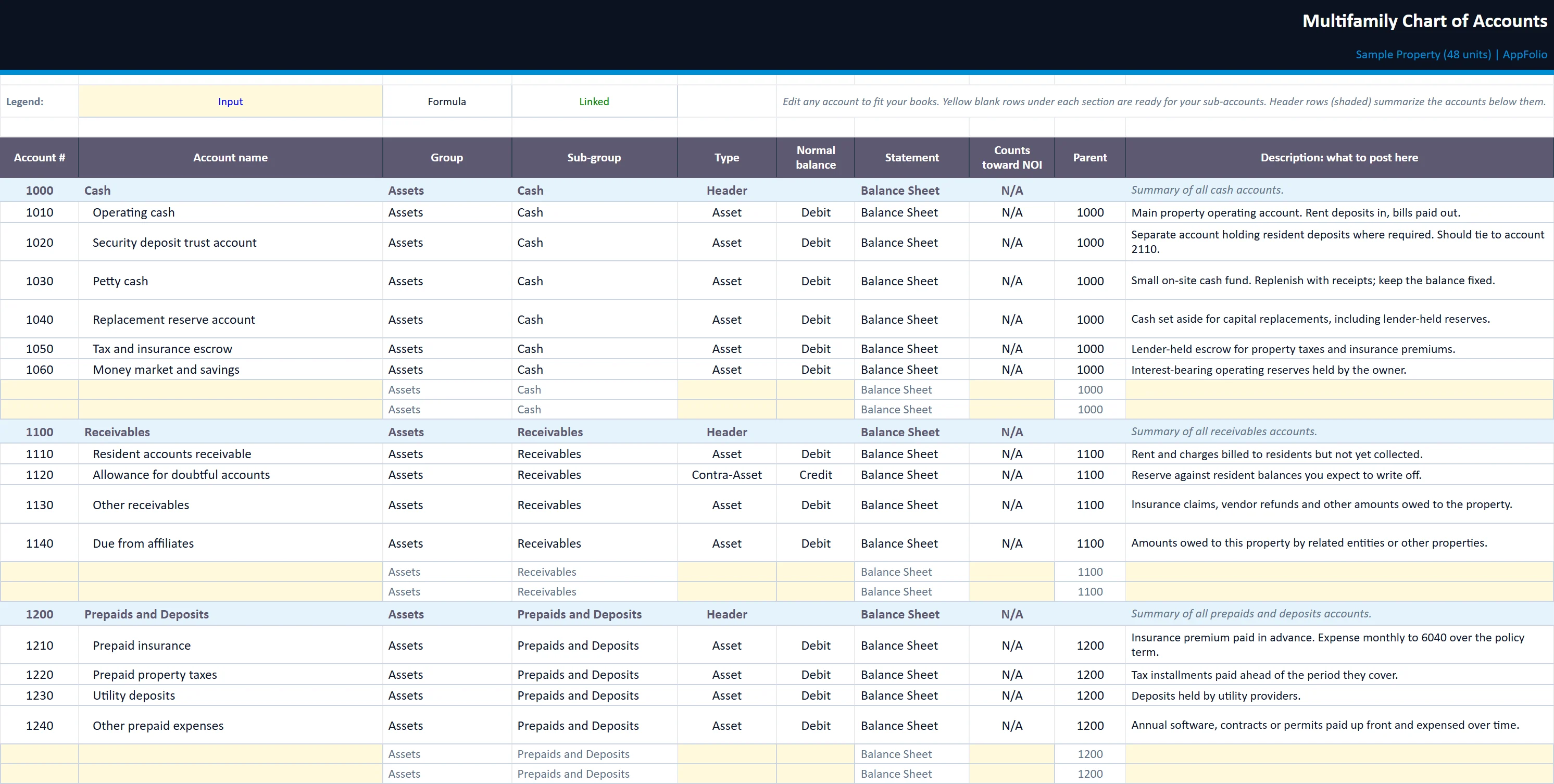The width and height of the screenshot is (1554, 784).
Task: Click Sample Property (48 units) | AppFolio subtitle
Action: click(x=1451, y=54)
